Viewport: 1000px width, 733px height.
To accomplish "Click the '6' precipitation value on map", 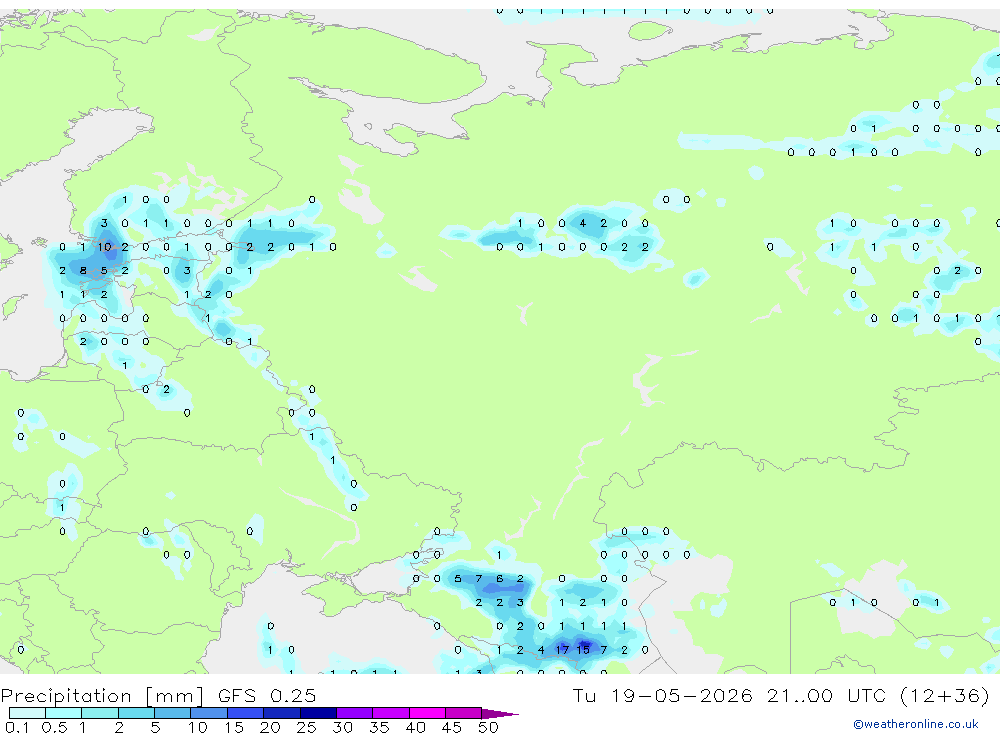I will click(x=499, y=579).
